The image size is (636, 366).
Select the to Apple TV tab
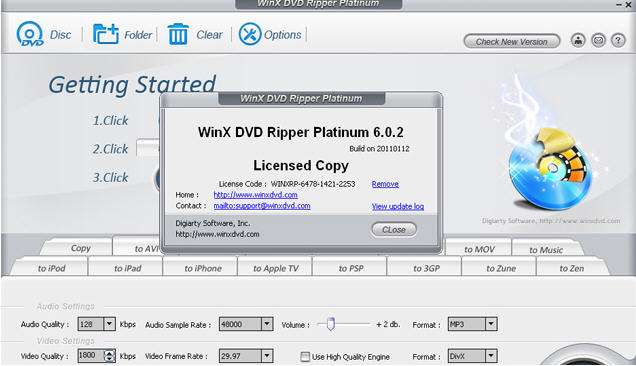point(275,268)
